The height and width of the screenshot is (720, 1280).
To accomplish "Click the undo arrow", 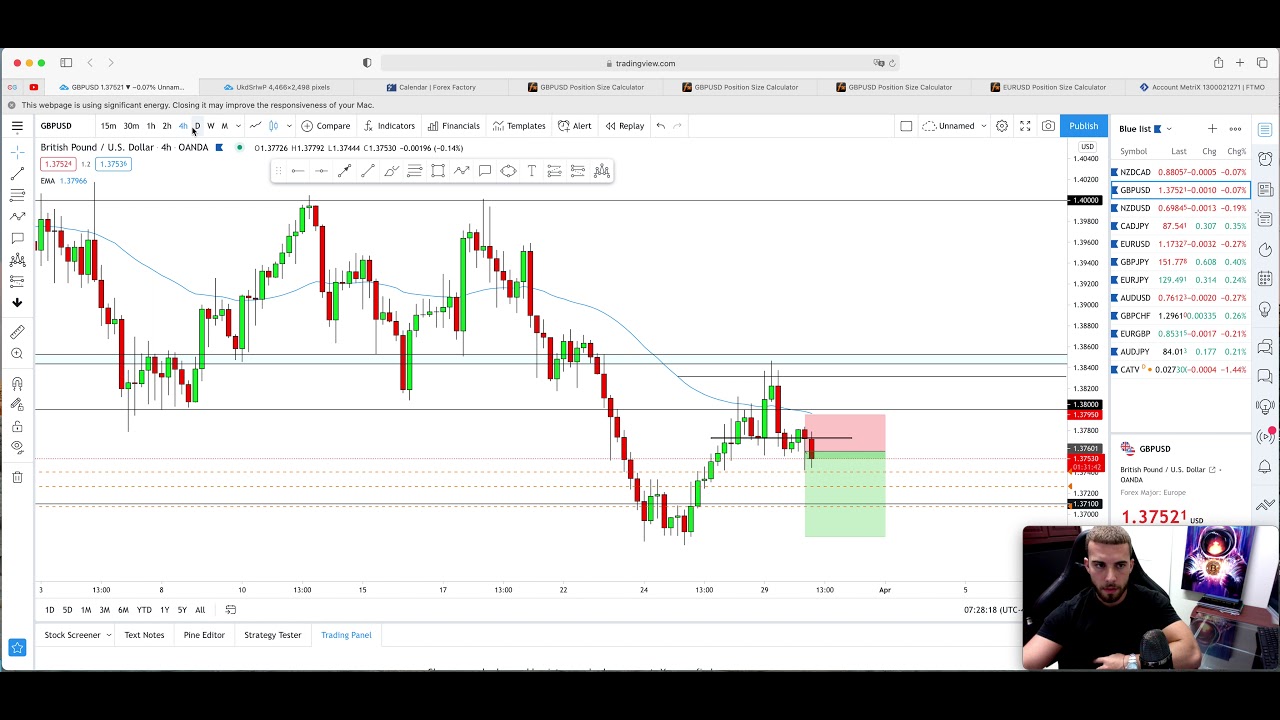I will [661, 126].
